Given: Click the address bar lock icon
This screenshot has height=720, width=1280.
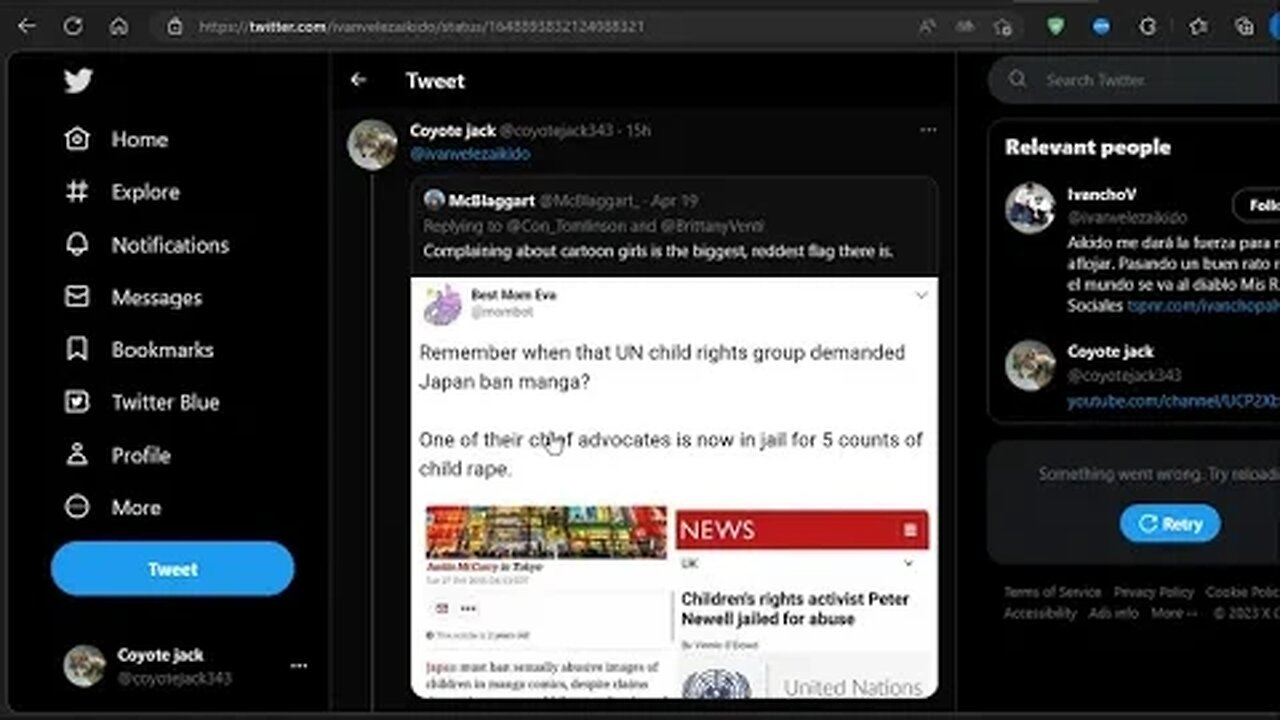Looking at the screenshot, I should (x=175, y=27).
